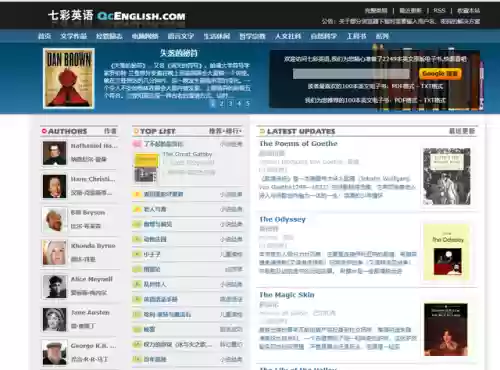Viewport: 500px width, 370px height.
Task: Open the RSS feed link
Action: (x=439, y=11)
